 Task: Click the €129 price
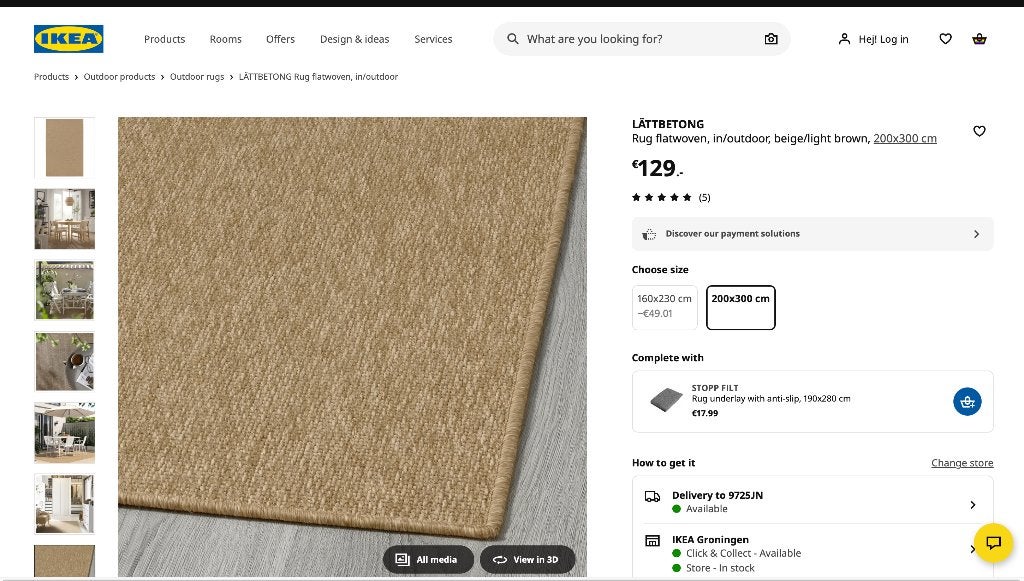click(x=657, y=168)
